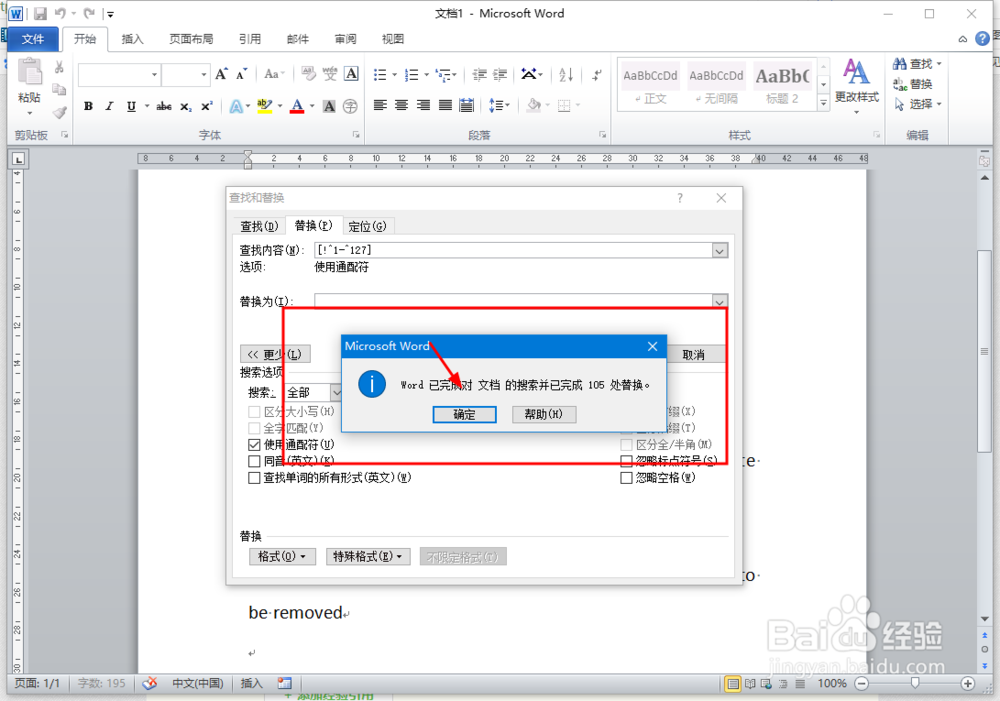The width and height of the screenshot is (1000, 701).
Task: Open the References ribbon tab
Action: pos(250,40)
